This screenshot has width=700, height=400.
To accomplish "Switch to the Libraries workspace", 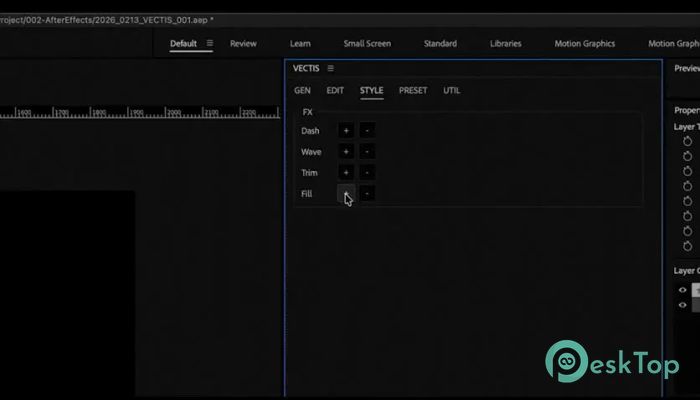I will [x=505, y=43].
